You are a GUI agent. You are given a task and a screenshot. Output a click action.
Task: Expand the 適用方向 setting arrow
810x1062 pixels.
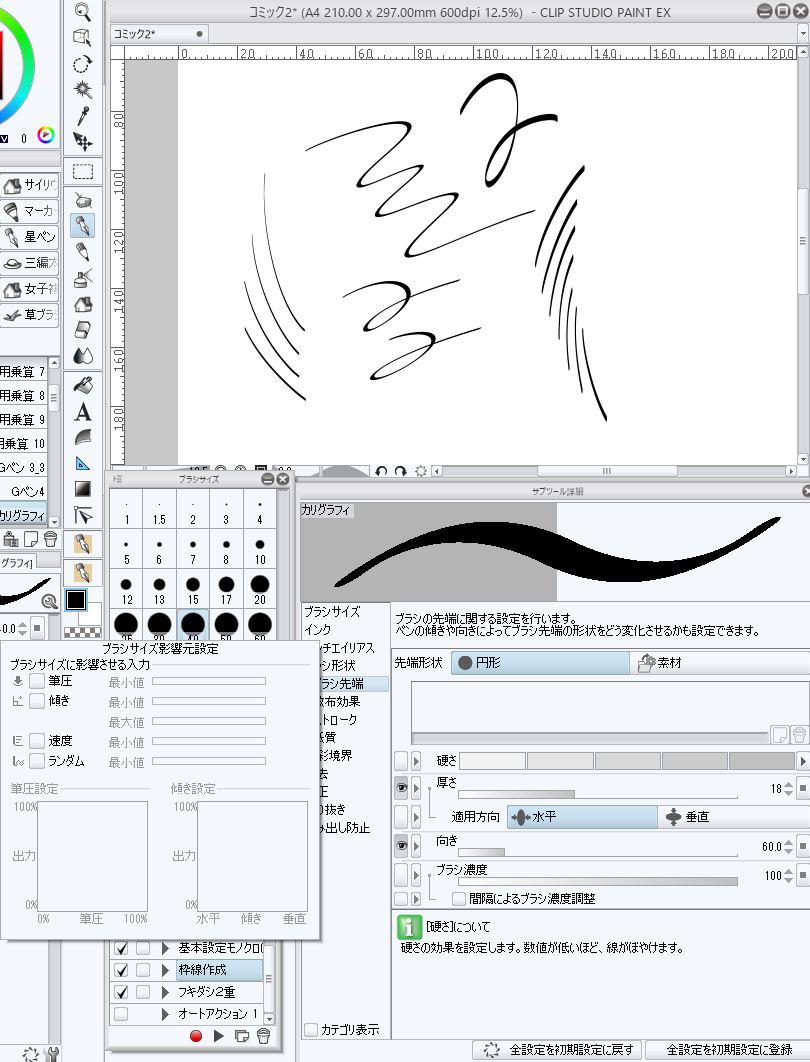click(417, 817)
